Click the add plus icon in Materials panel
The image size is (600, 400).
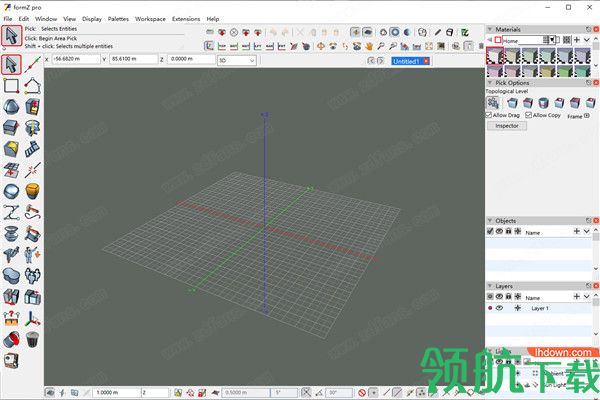coord(577,40)
